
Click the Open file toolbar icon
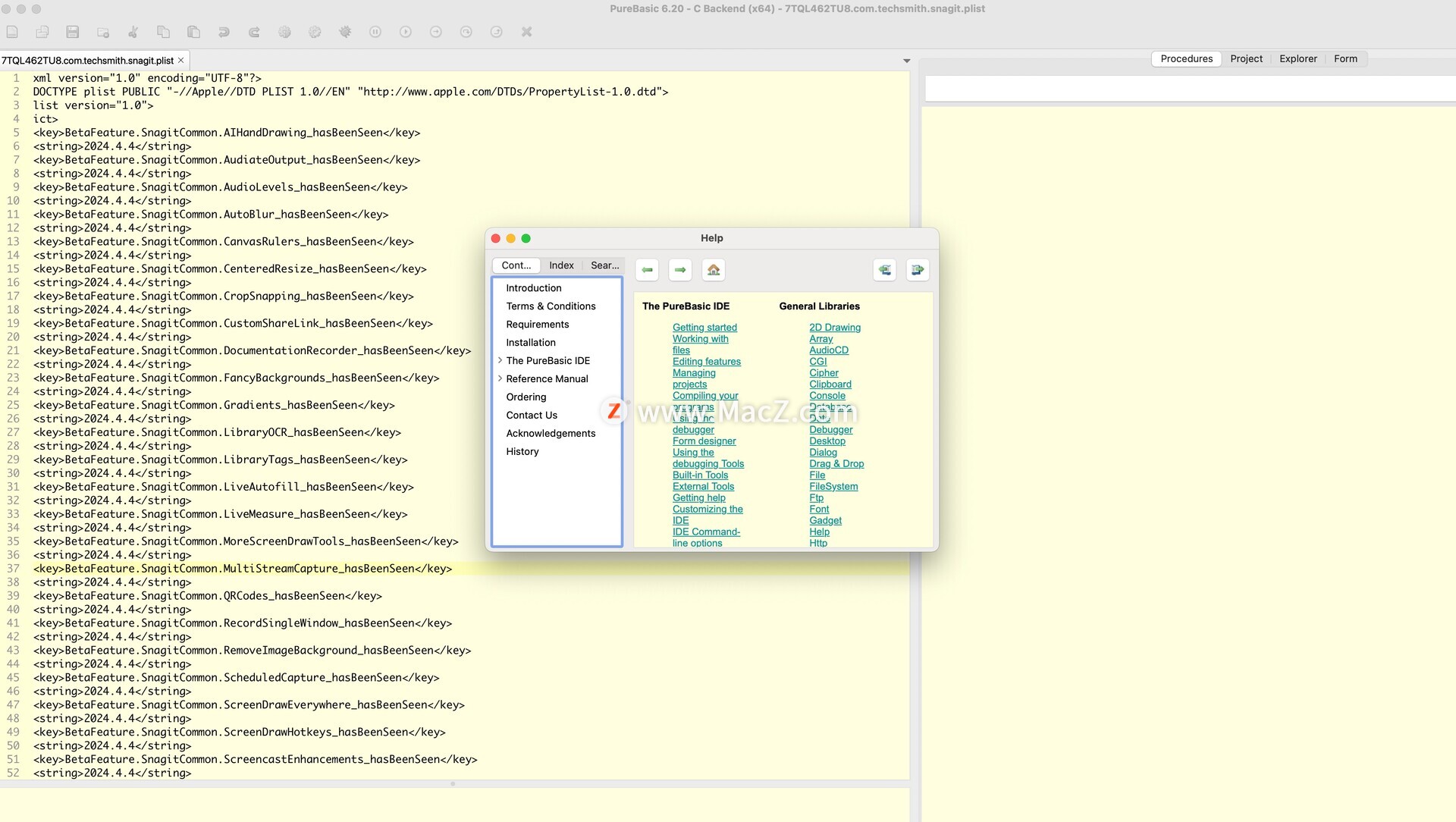click(x=42, y=32)
